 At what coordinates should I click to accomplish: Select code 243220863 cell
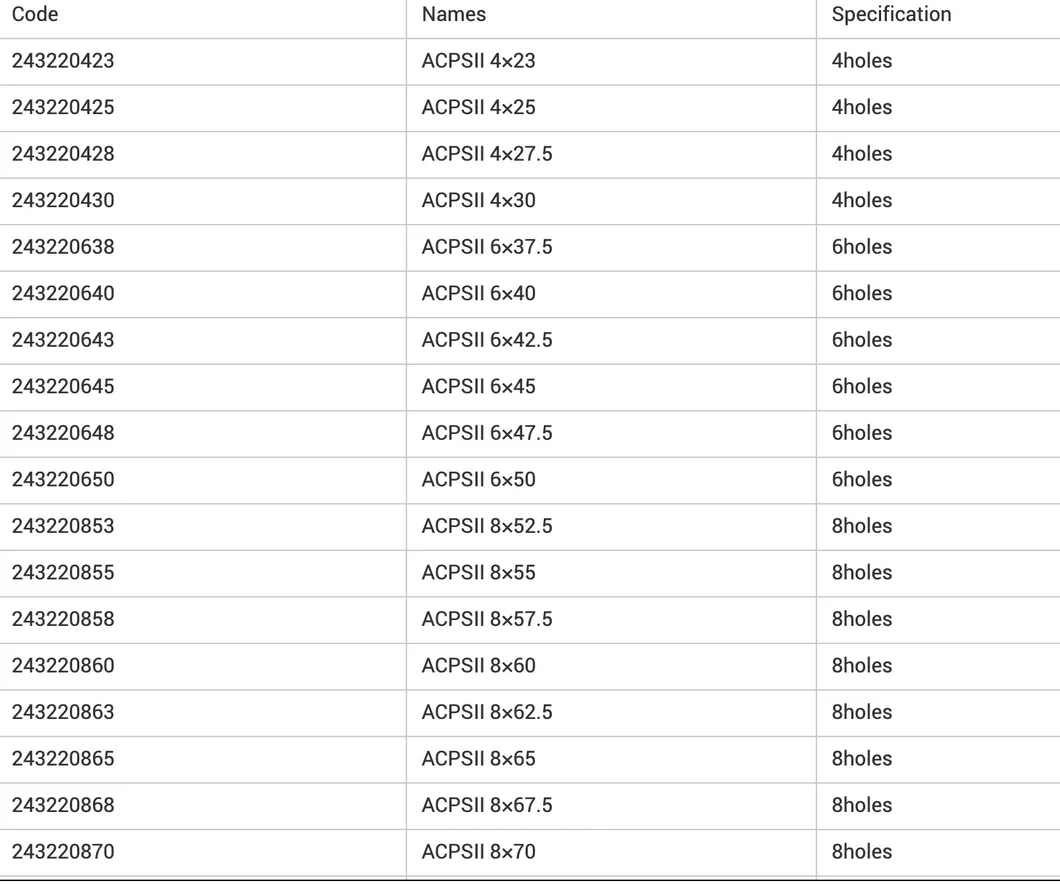coord(63,712)
